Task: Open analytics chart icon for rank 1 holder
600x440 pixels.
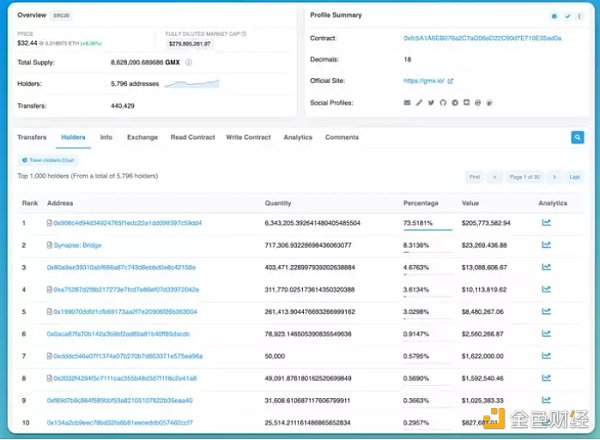Action: tap(546, 222)
